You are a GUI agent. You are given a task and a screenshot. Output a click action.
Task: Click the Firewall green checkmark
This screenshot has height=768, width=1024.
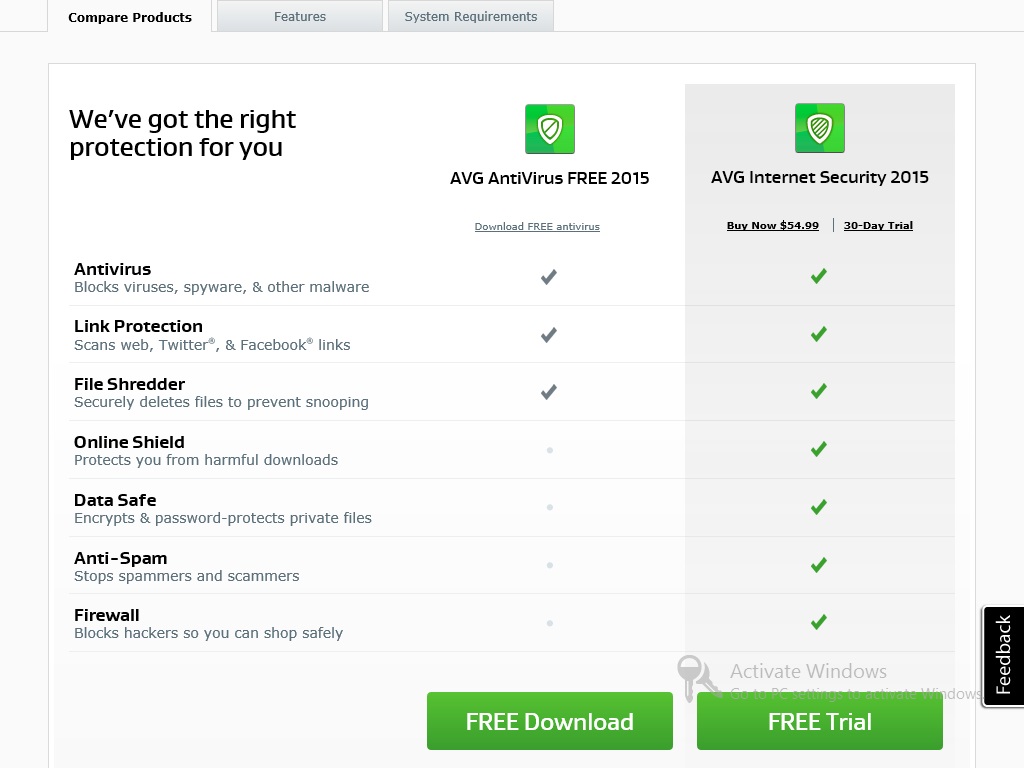pos(819,623)
